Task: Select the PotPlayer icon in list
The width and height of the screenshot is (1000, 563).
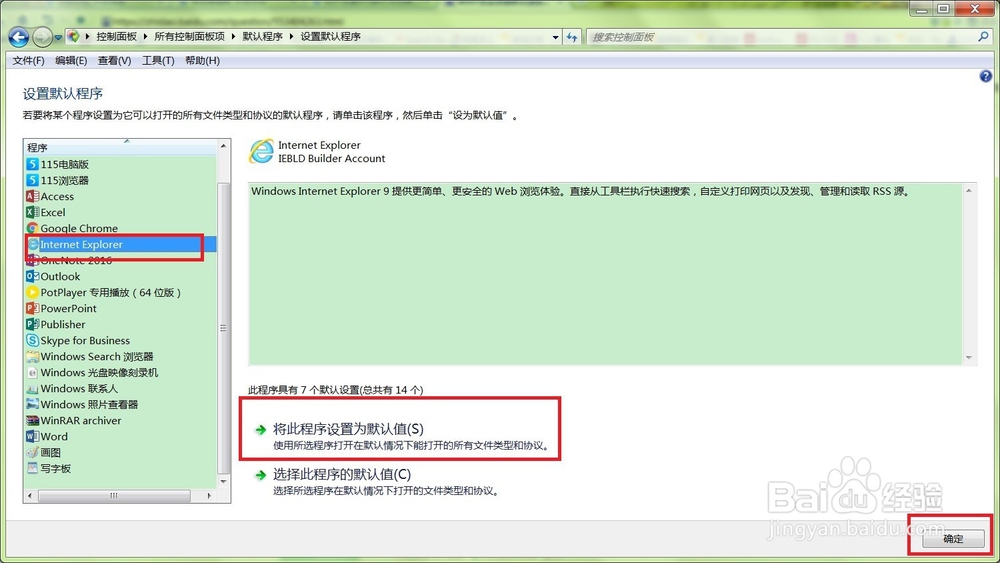Action: 33,292
